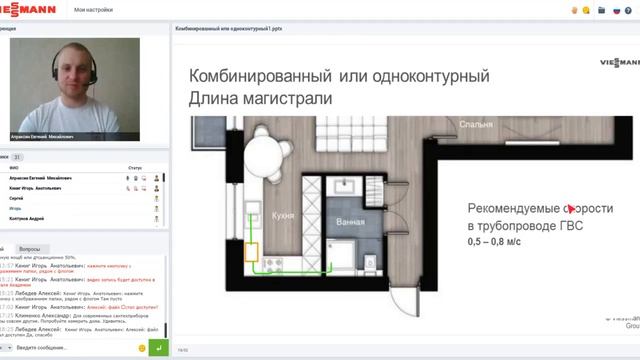
Task: Click the ФИО column header
Action: (x=14, y=168)
